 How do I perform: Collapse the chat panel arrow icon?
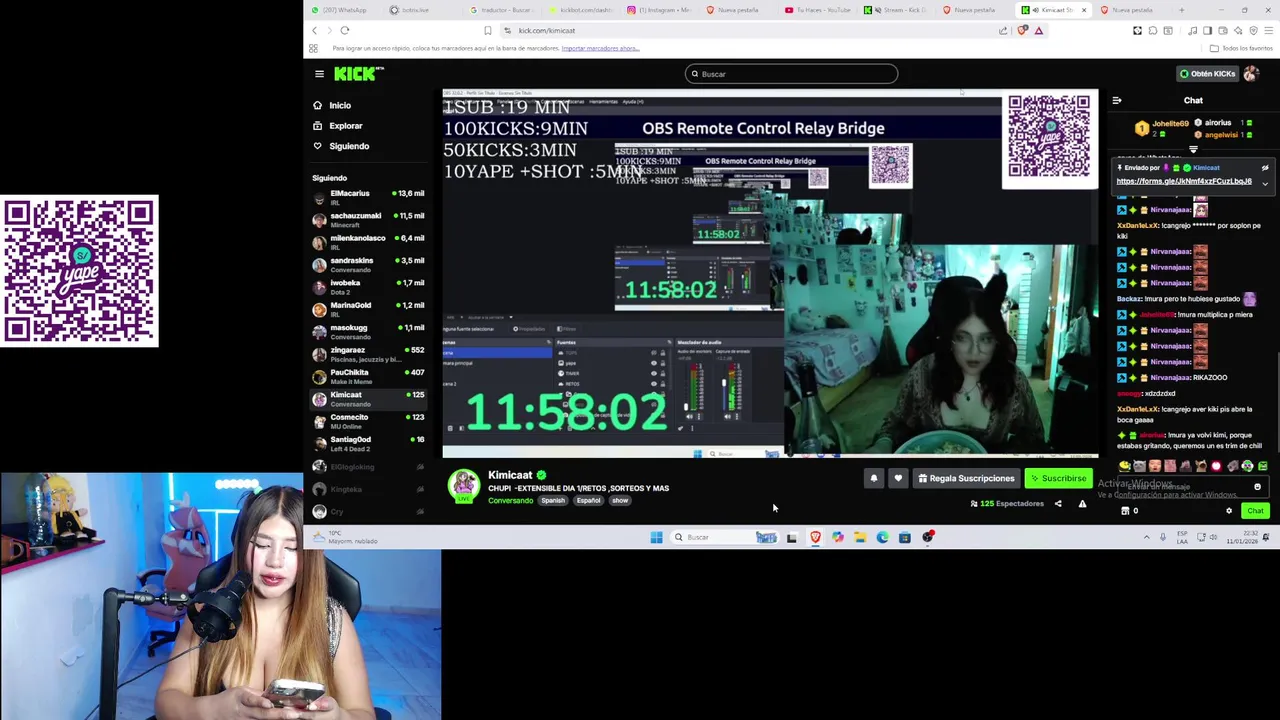[1117, 100]
